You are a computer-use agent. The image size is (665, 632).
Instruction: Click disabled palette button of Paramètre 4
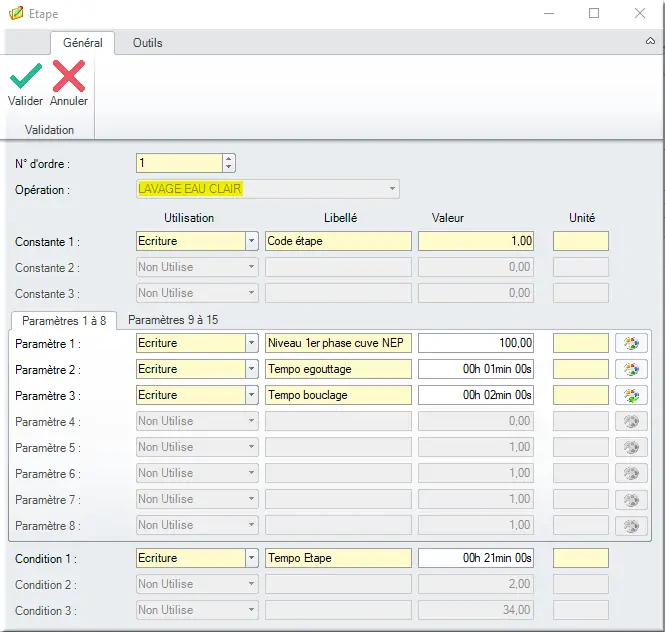pyautogui.click(x=631, y=421)
